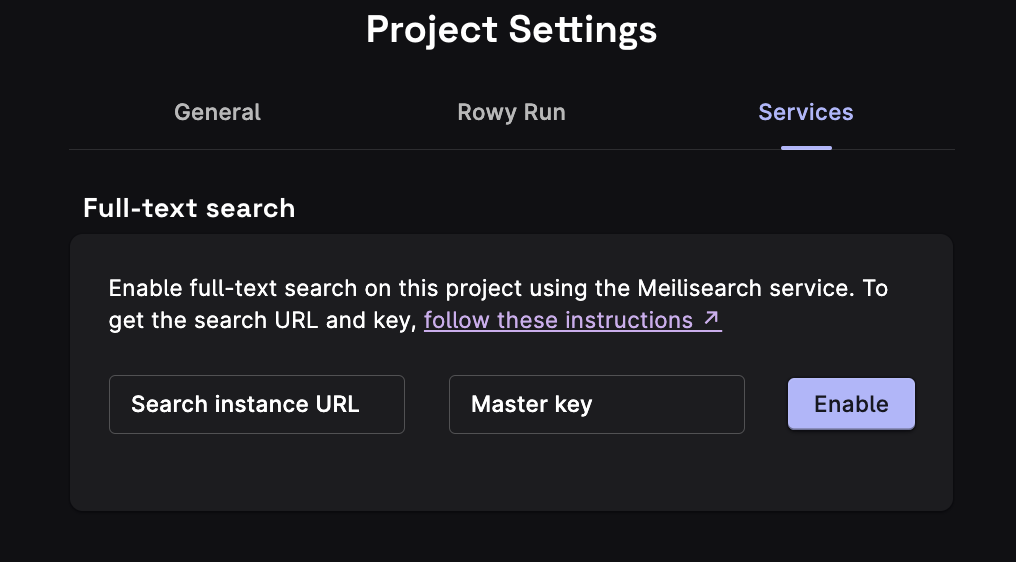This screenshot has height=562, width=1016.
Task: Click empty card space below the input fields
Action: point(510,473)
